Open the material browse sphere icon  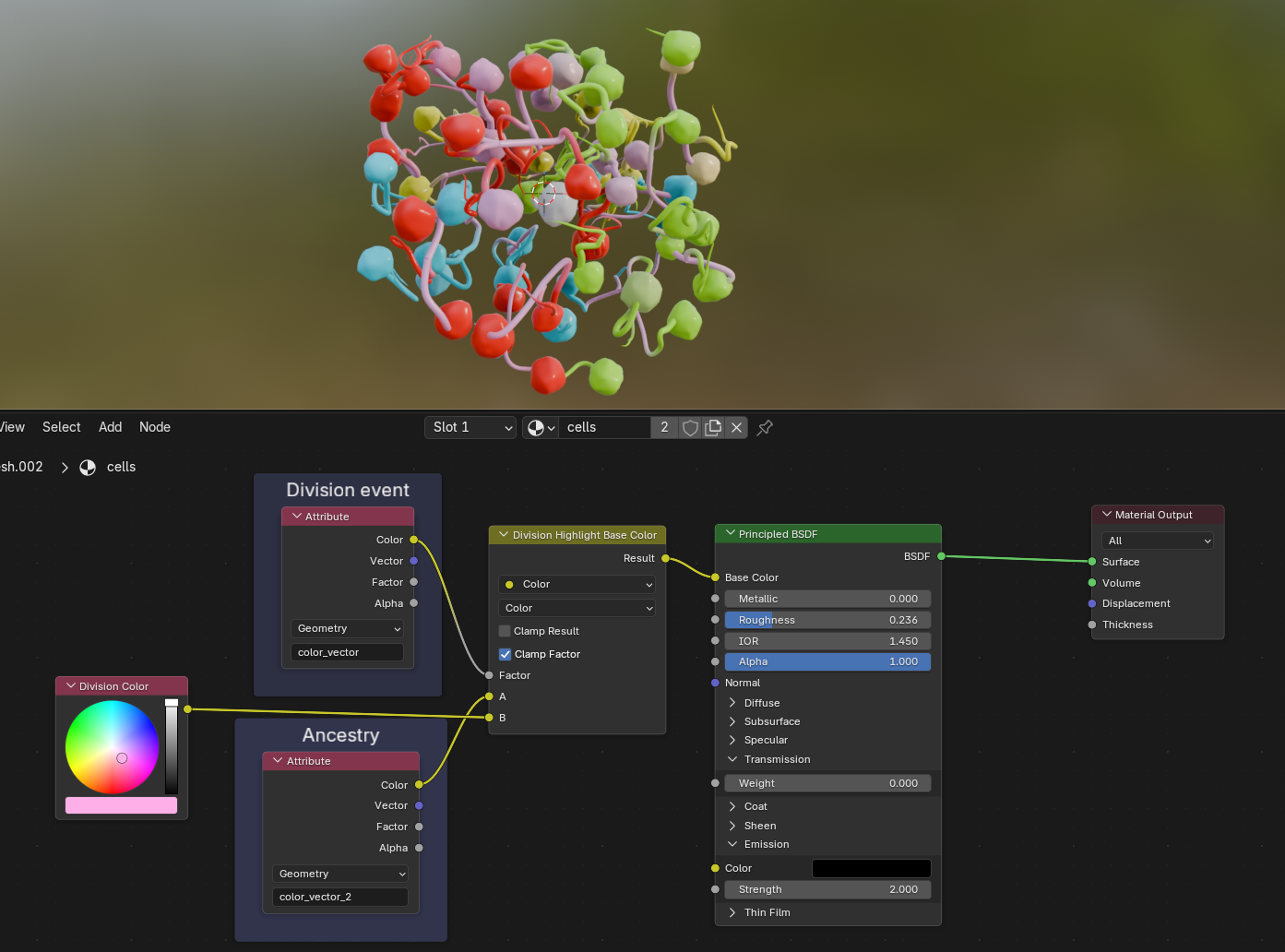pyautogui.click(x=540, y=428)
